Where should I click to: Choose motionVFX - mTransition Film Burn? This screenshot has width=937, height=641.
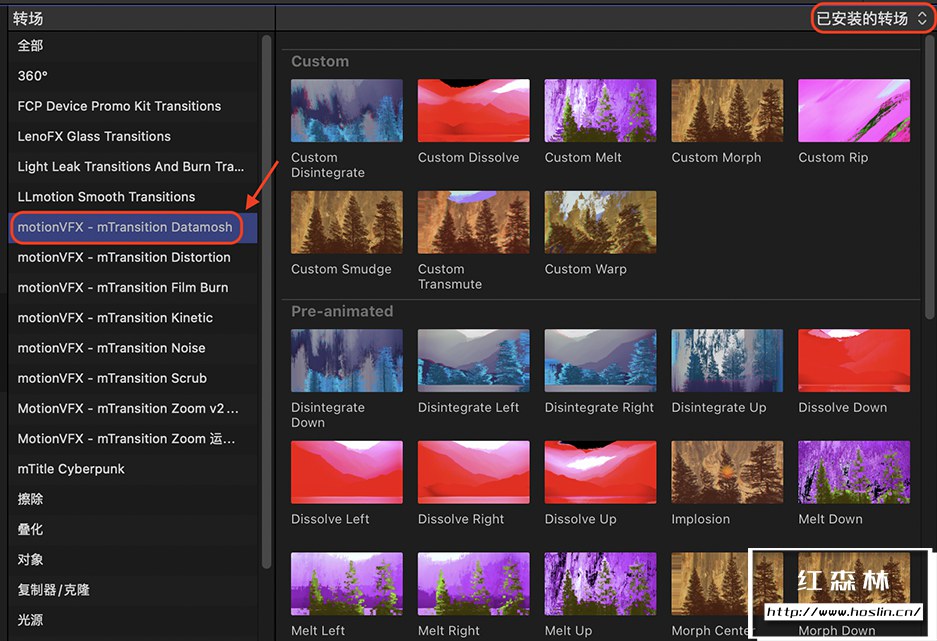click(x=123, y=288)
